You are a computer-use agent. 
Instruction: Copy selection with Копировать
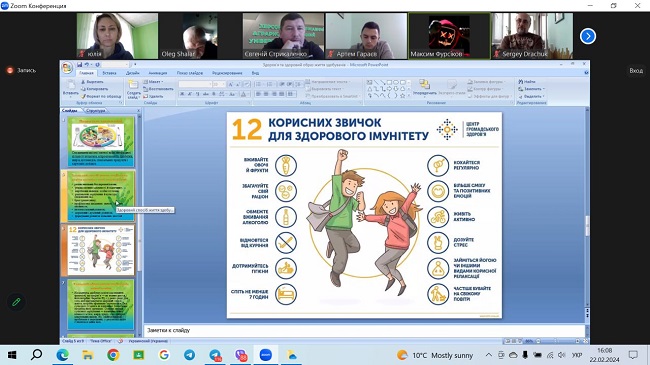(94, 89)
